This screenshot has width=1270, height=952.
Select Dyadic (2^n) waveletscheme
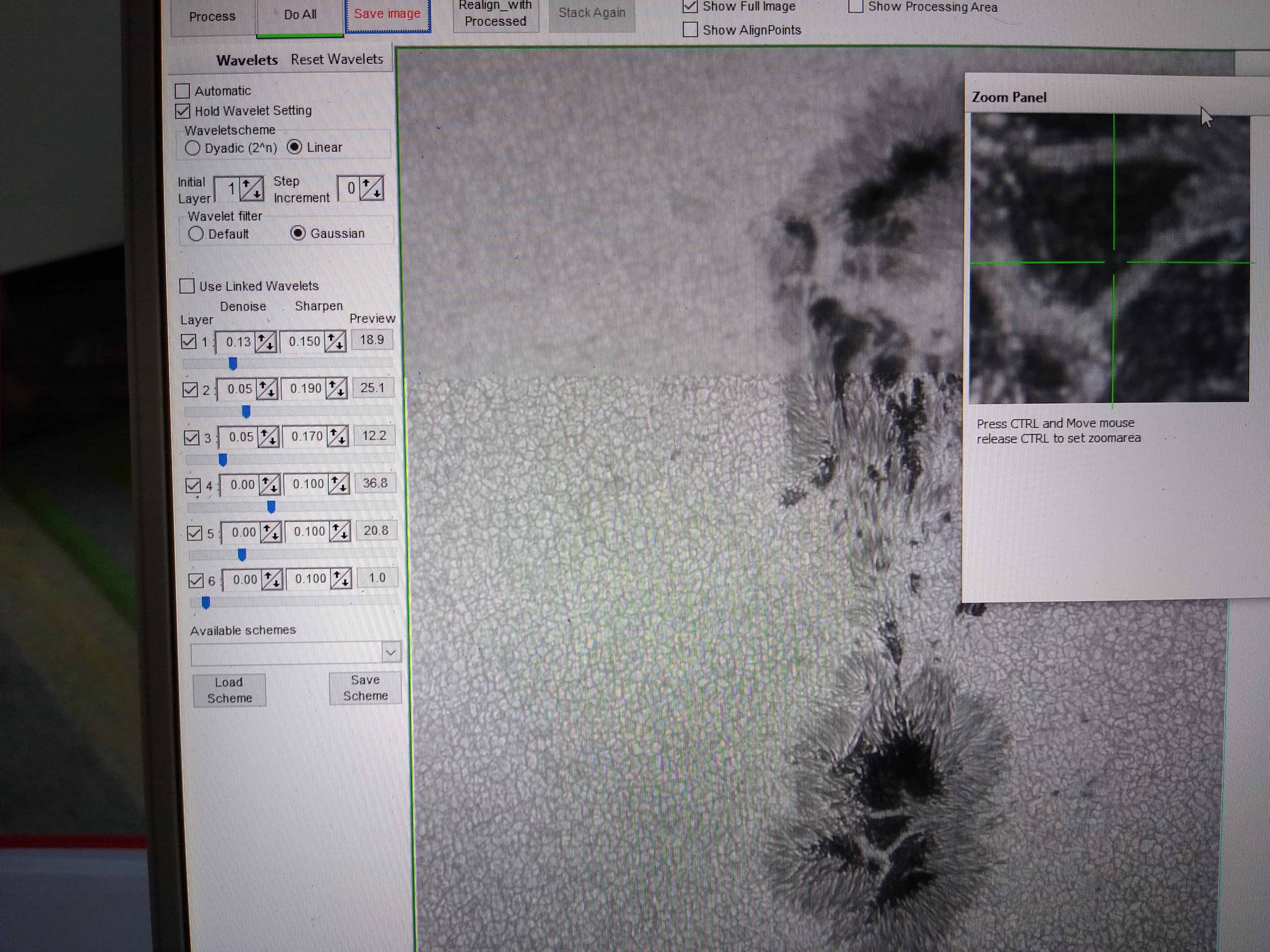(192, 148)
